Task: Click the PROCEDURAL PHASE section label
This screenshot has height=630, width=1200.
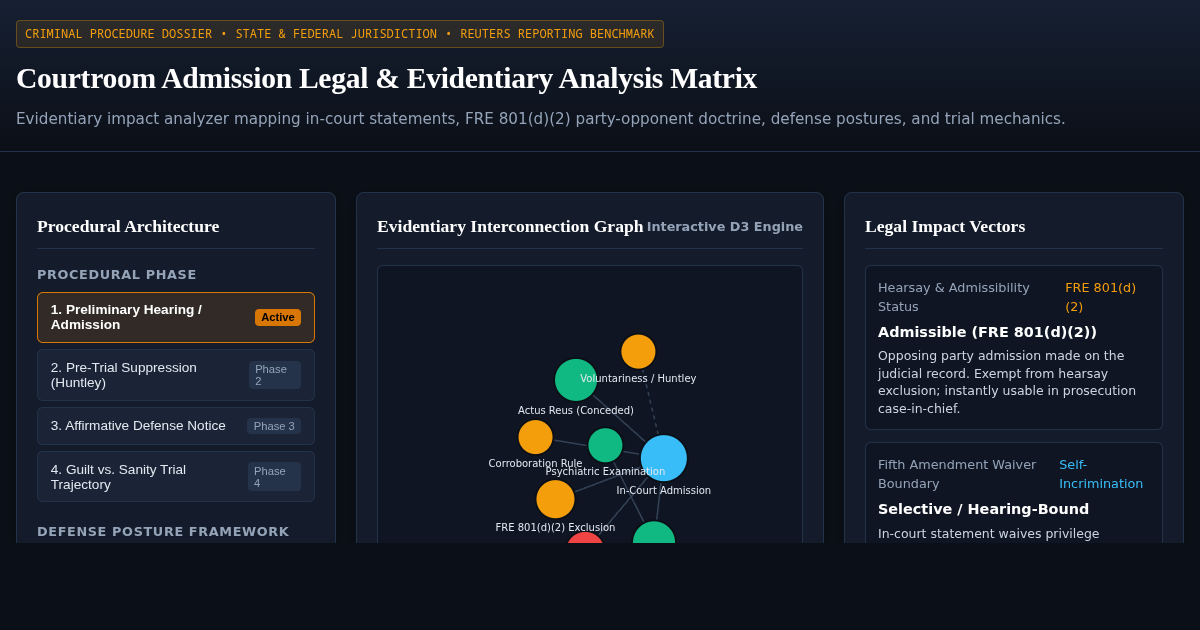Action: click(117, 275)
